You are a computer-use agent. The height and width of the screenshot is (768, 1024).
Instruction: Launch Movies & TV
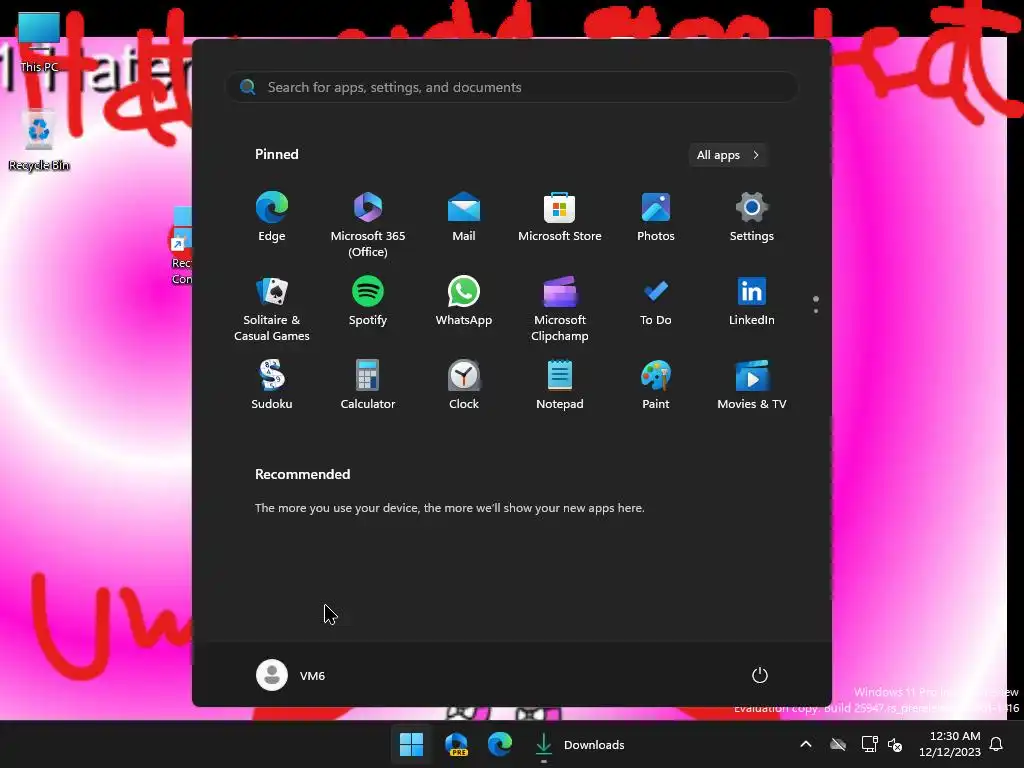point(752,385)
